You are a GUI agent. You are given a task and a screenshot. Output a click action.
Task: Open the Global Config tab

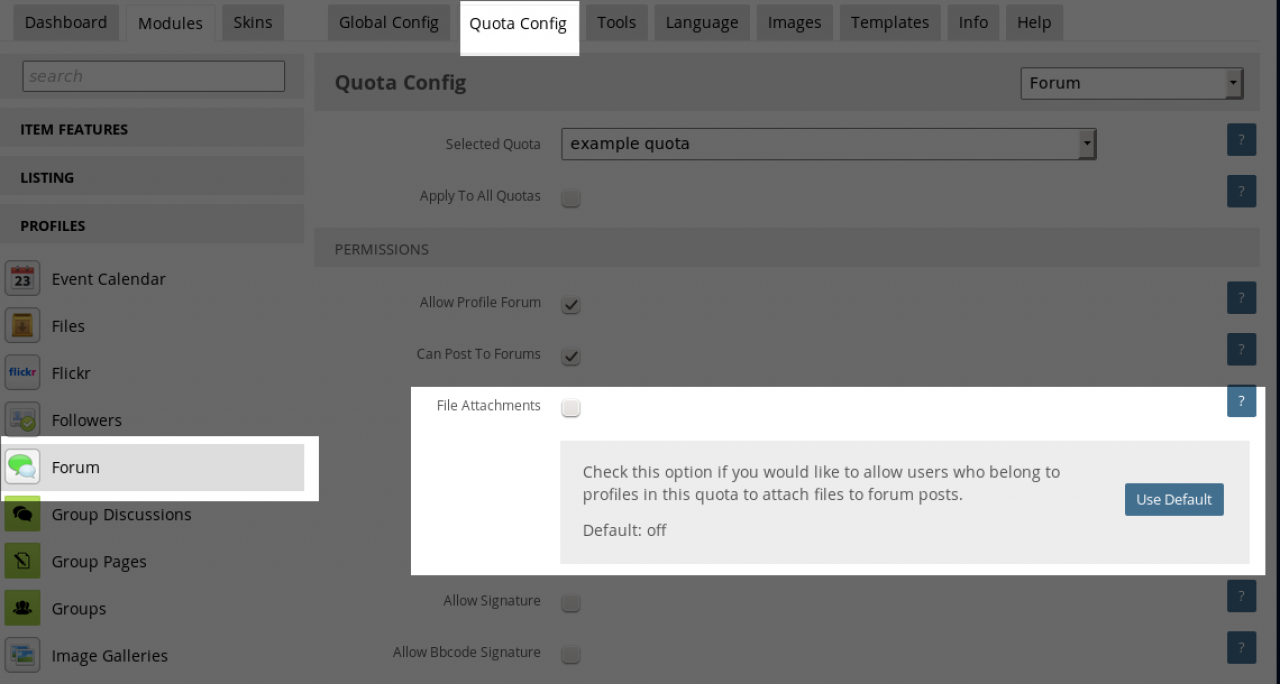(389, 22)
